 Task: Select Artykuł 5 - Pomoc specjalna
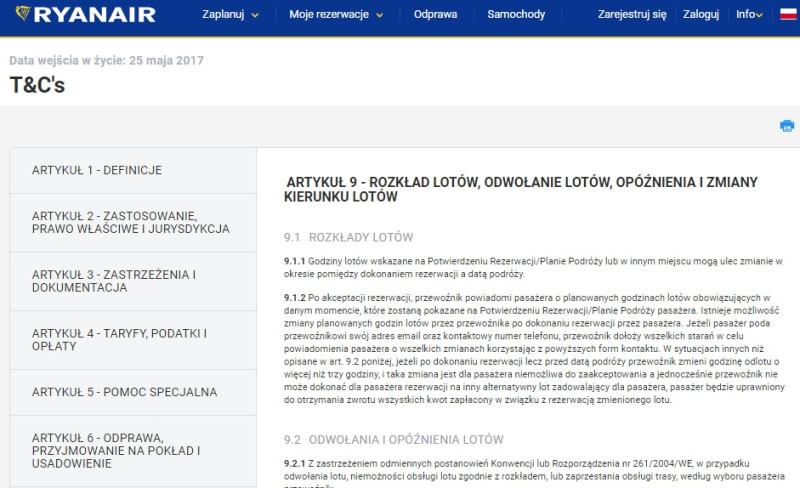click(x=133, y=393)
